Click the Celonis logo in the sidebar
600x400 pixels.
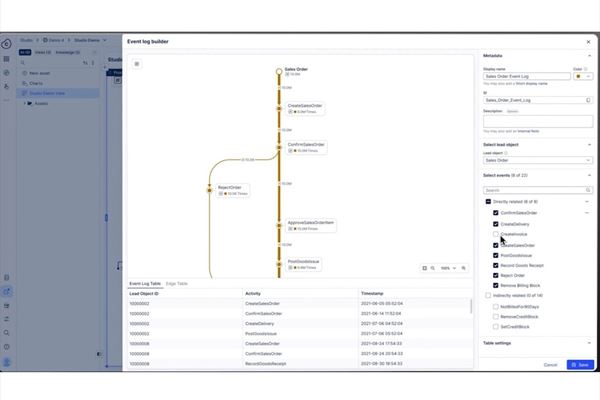[x=7, y=42]
